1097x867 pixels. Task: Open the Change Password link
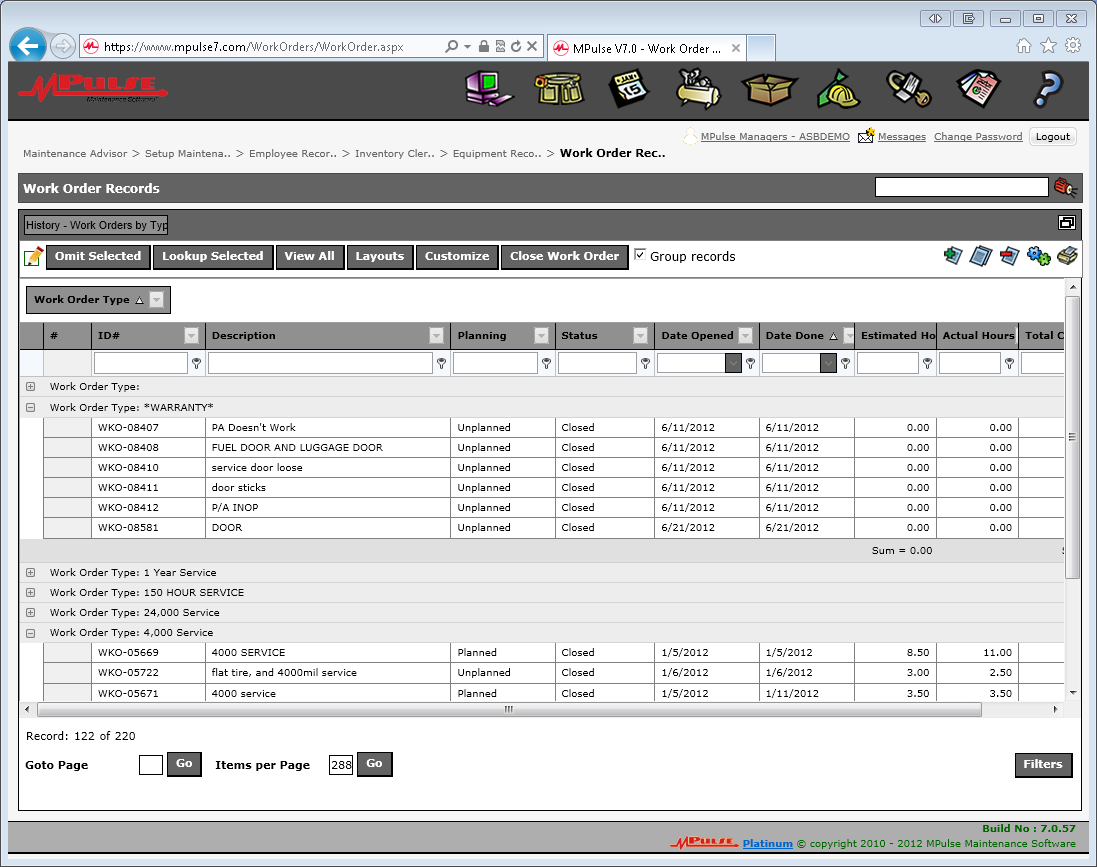point(977,136)
